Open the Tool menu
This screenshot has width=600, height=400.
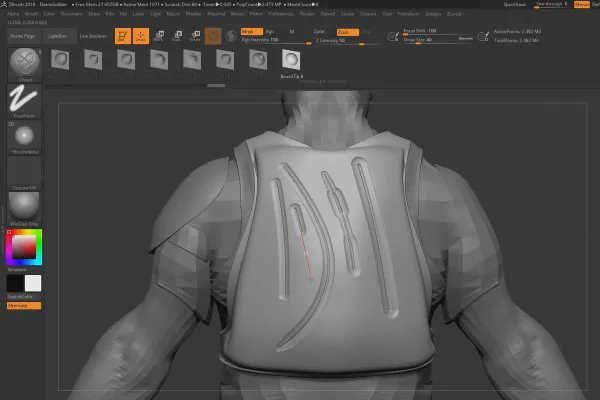point(387,14)
